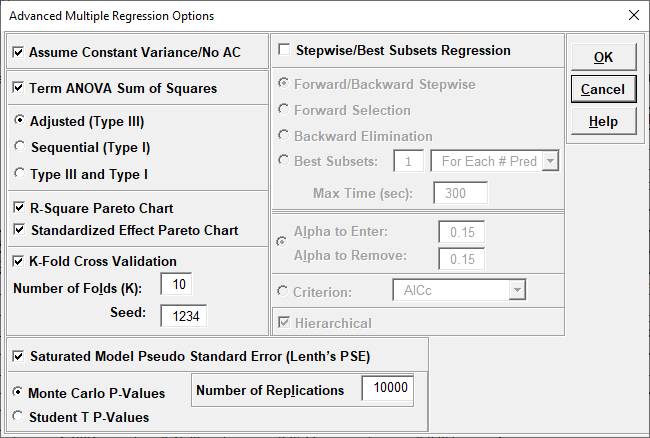650x438 pixels.
Task: Enable Stepwise/Best Subsets Regression
Action: point(284,50)
